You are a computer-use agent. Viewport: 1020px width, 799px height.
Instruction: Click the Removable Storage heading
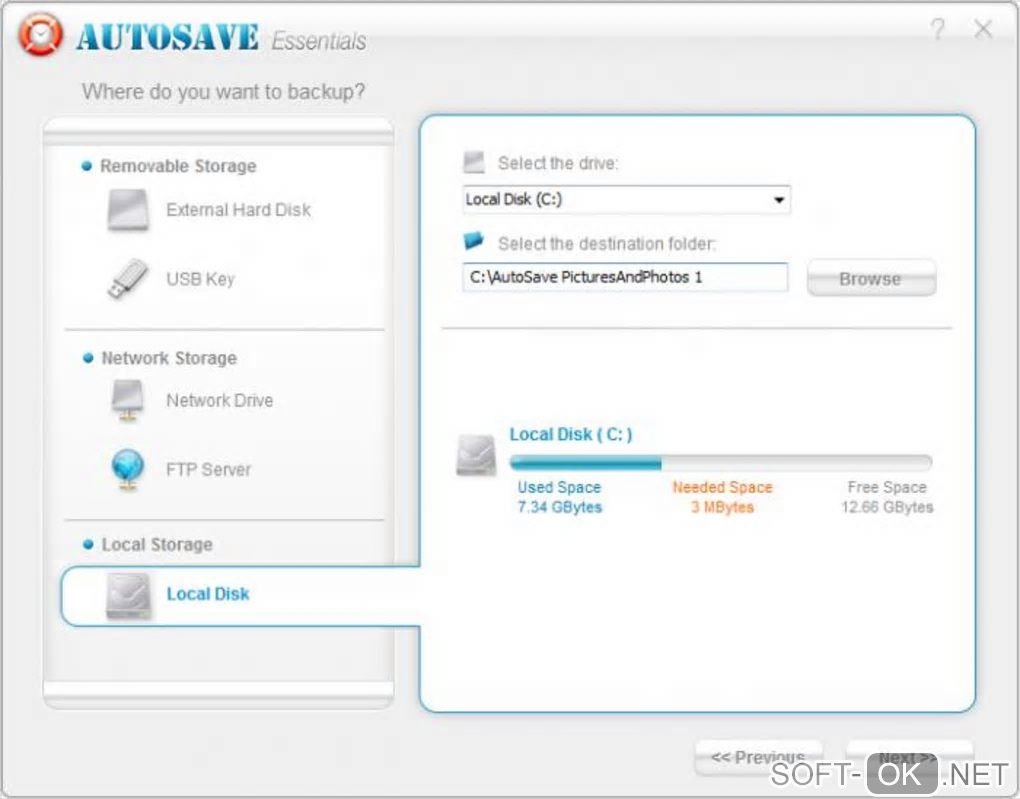pyautogui.click(x=178, y=166)
